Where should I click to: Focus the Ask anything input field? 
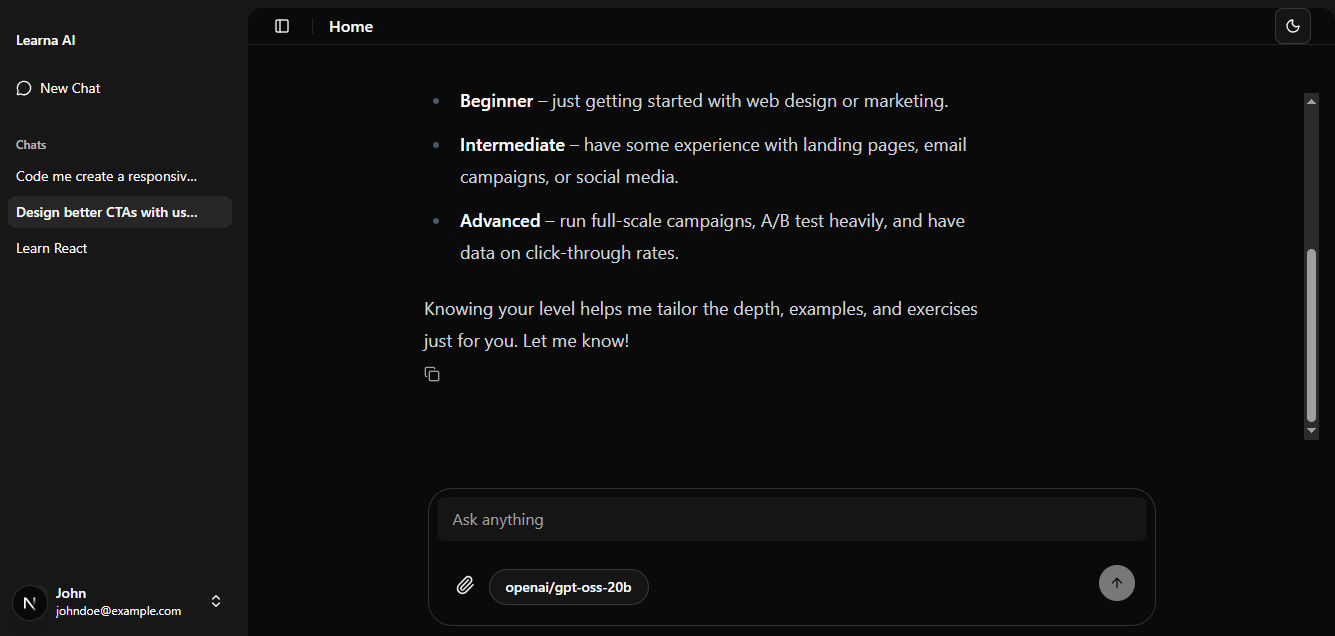792,519
